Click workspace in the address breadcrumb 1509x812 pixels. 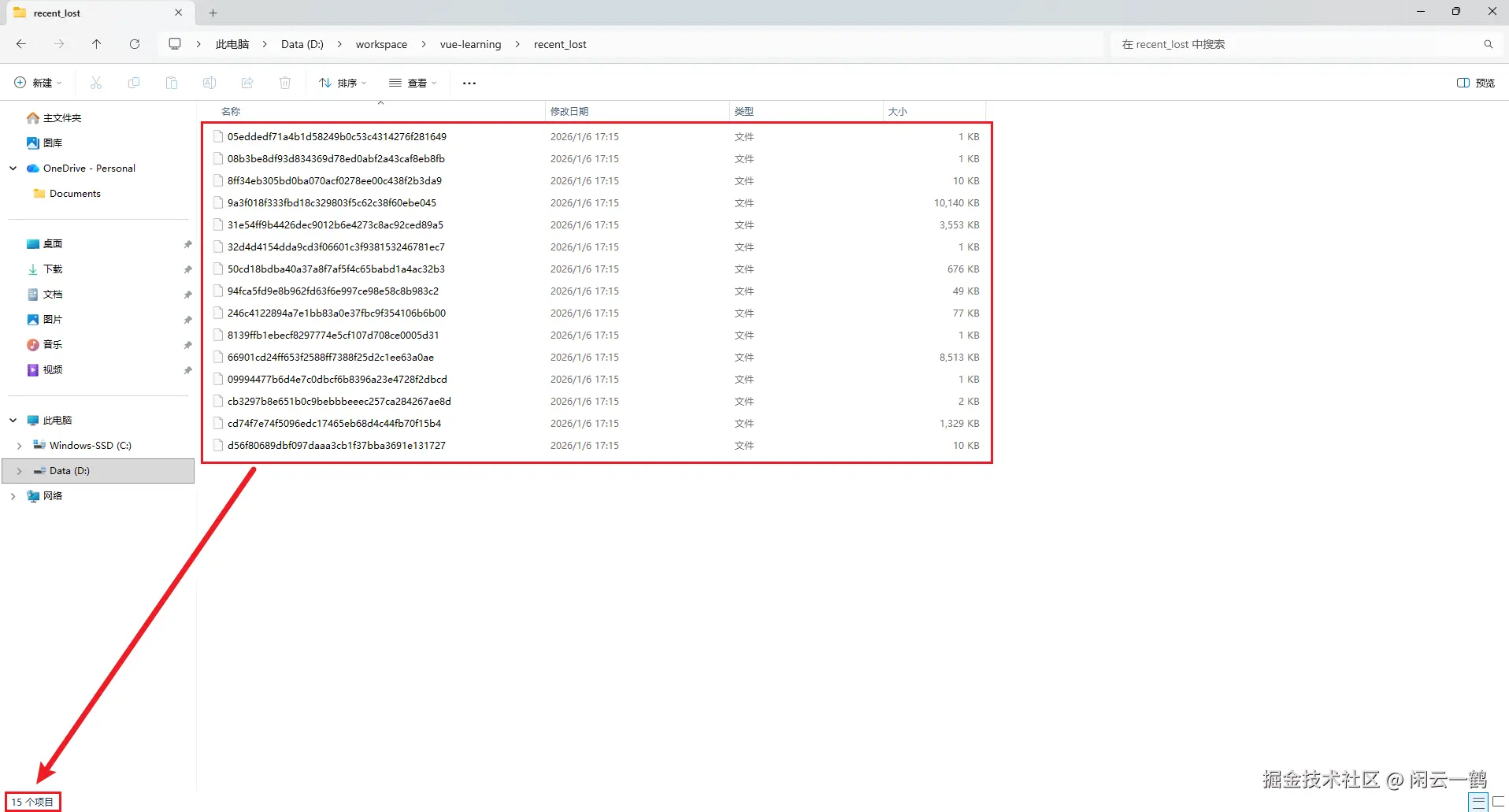click(x=381, y=44)
